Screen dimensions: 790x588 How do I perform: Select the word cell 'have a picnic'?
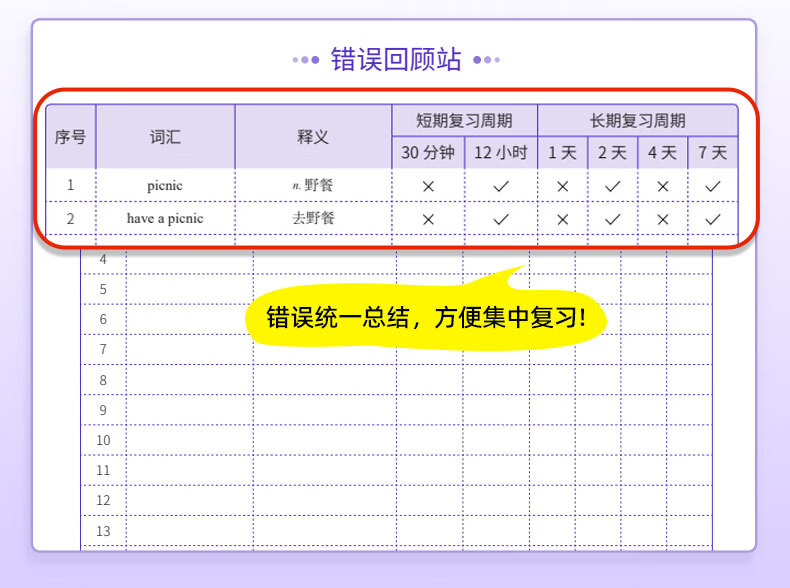165,219
